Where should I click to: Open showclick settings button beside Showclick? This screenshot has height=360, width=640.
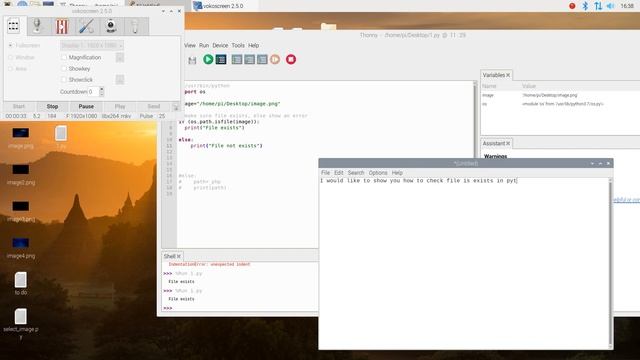[x=120, y=80]
